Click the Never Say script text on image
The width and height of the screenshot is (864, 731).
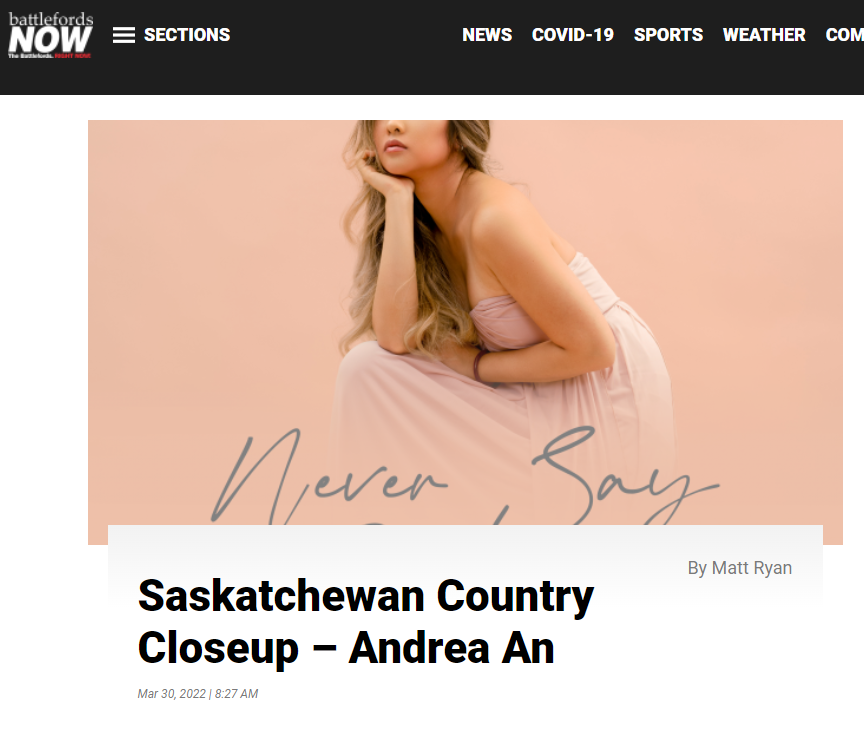(465, 476)
